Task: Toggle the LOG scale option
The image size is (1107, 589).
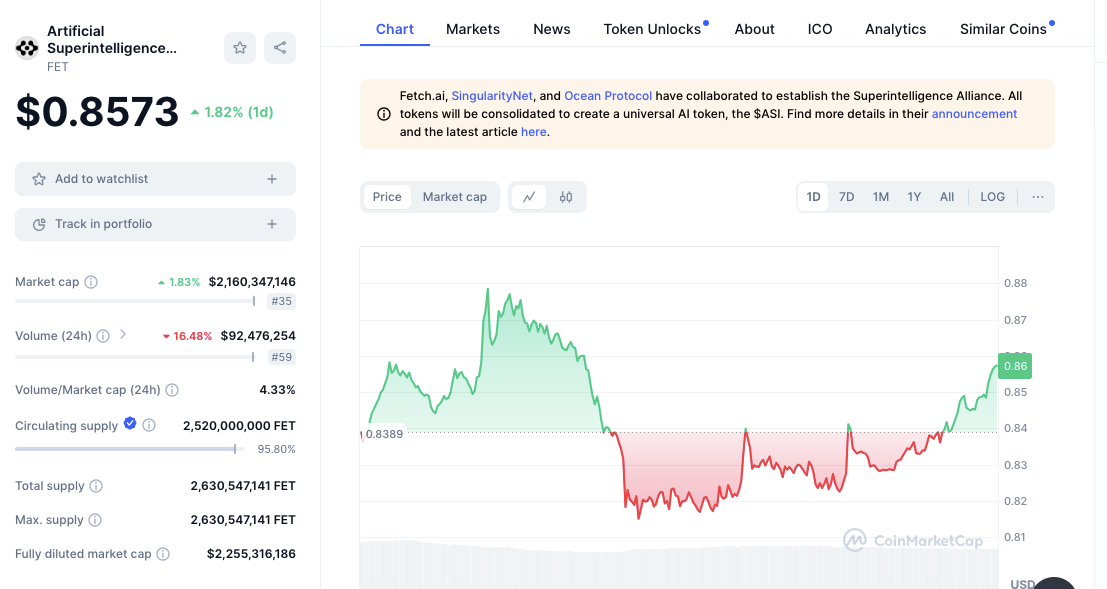Action: tap(992, 197)
